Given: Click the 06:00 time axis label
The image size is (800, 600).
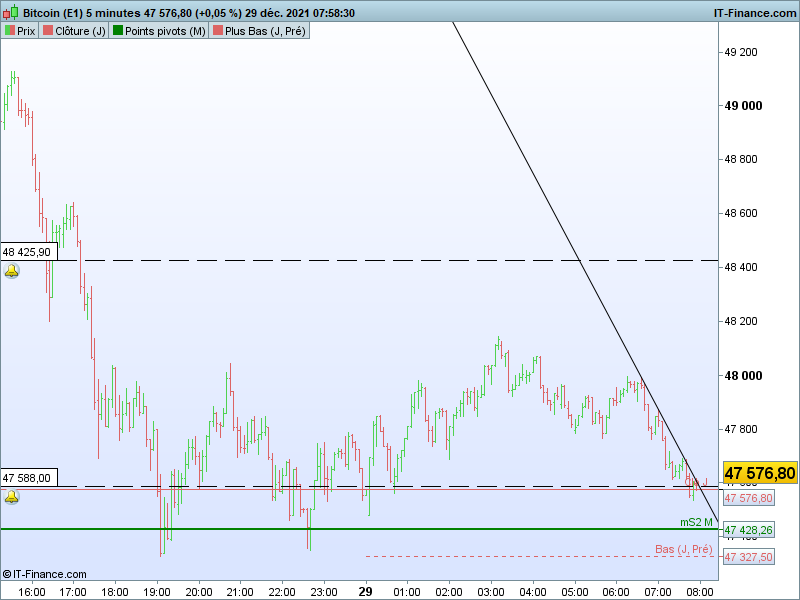Looking at the screenshot, I should [x=616, y=592].
